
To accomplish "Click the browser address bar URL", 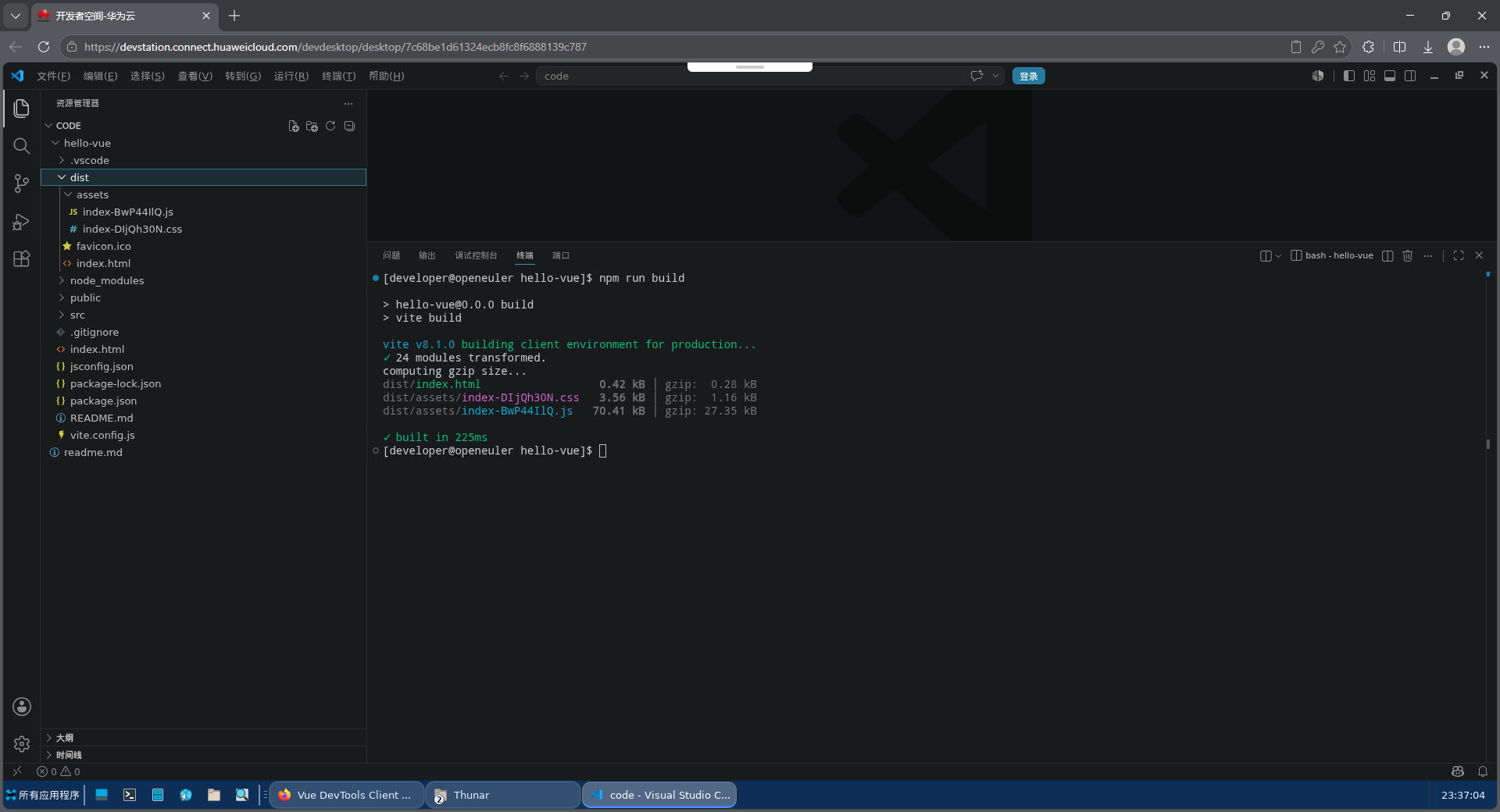I will click(335, 47).
